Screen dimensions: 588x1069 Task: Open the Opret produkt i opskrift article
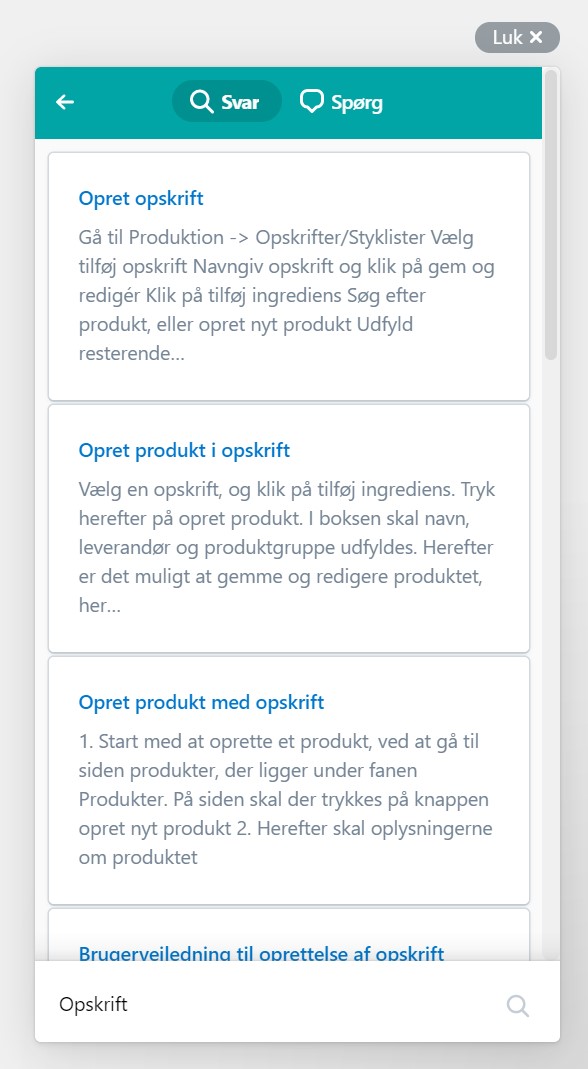pos(184,450)
